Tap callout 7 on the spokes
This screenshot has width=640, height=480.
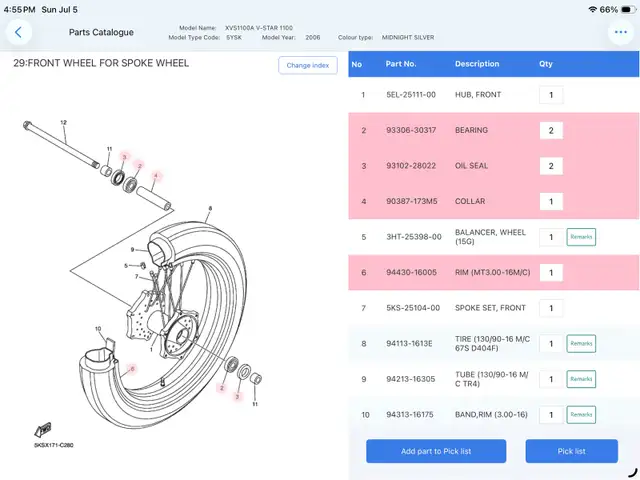tap(137, 277)
